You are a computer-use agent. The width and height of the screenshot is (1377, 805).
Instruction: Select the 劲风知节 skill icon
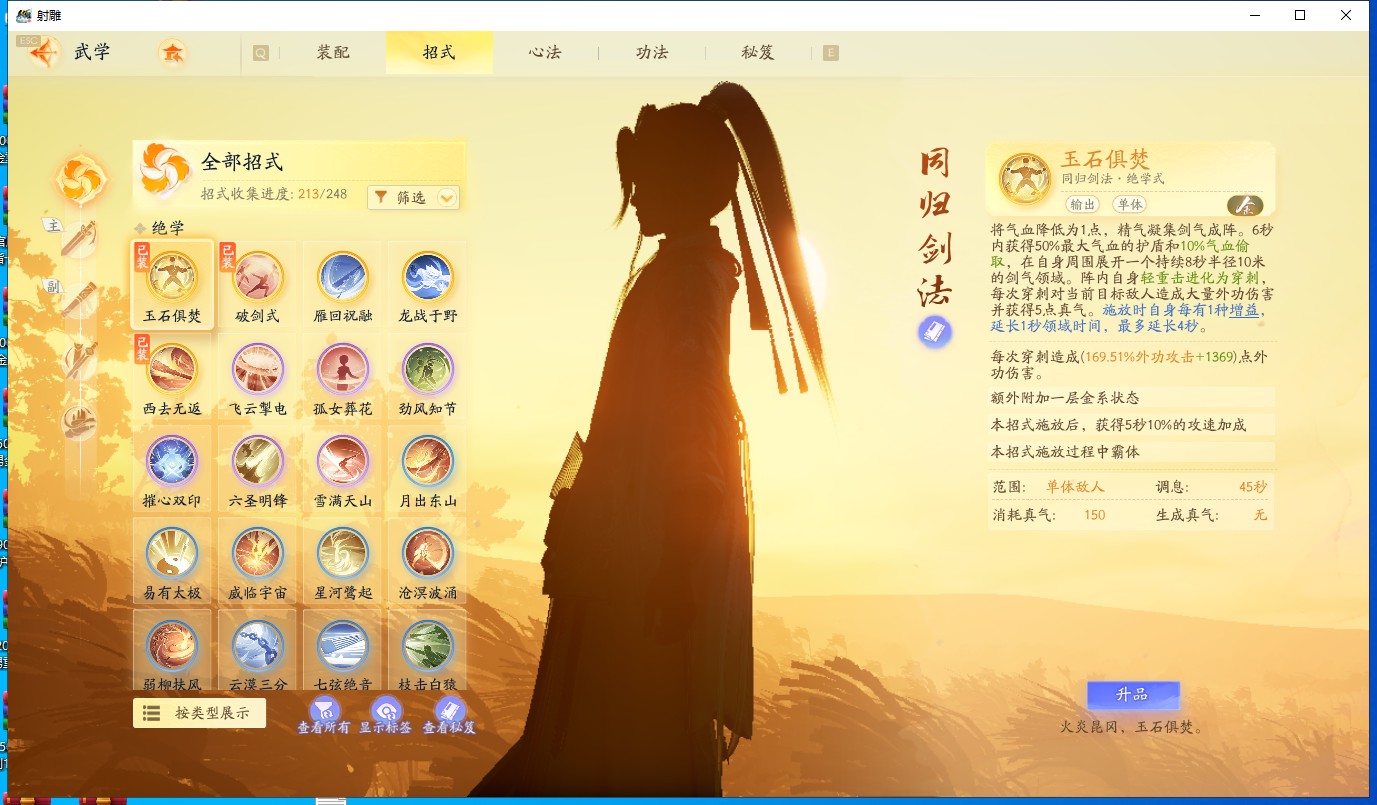428,368
